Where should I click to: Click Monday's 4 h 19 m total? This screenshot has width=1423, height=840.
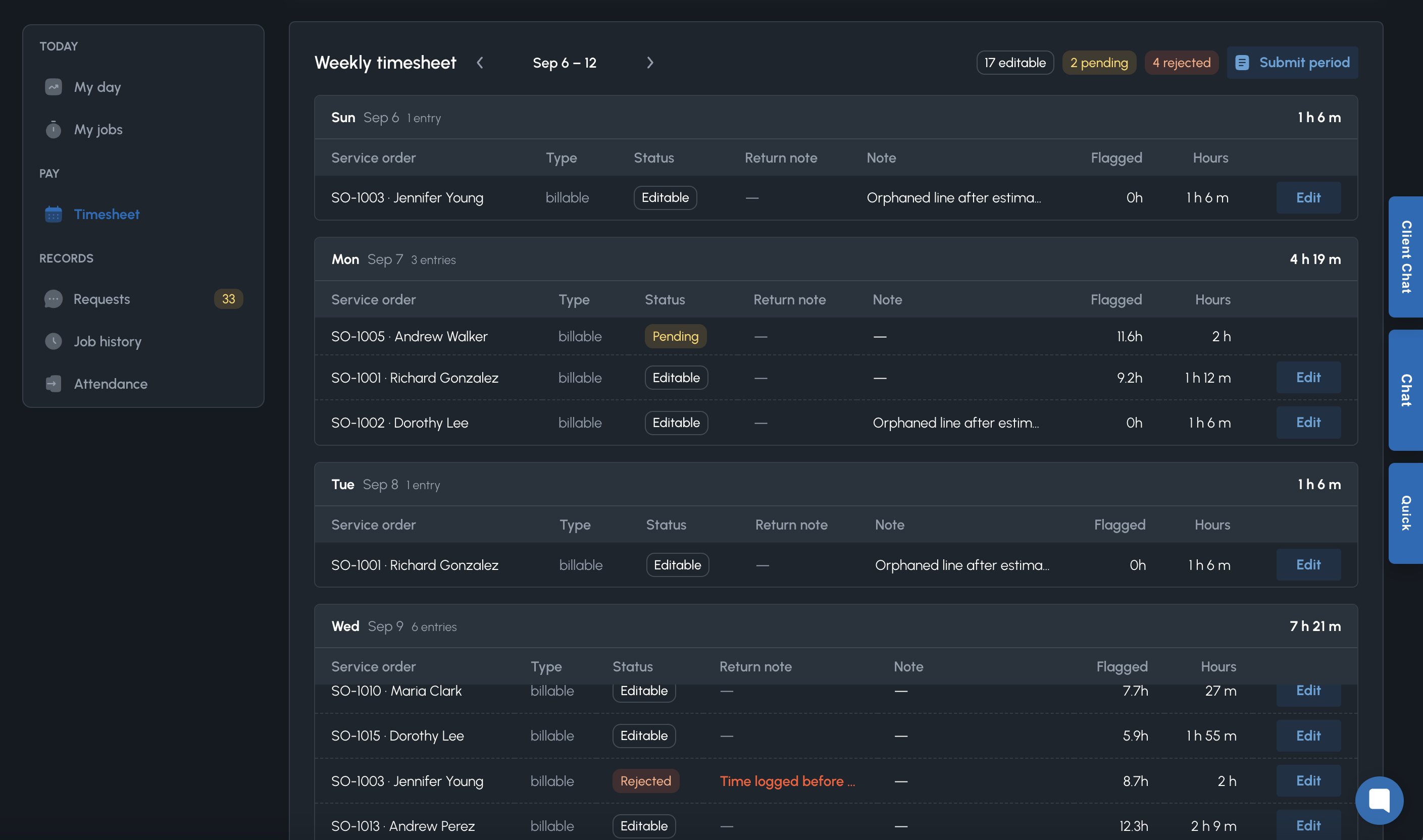point(1315,259)
